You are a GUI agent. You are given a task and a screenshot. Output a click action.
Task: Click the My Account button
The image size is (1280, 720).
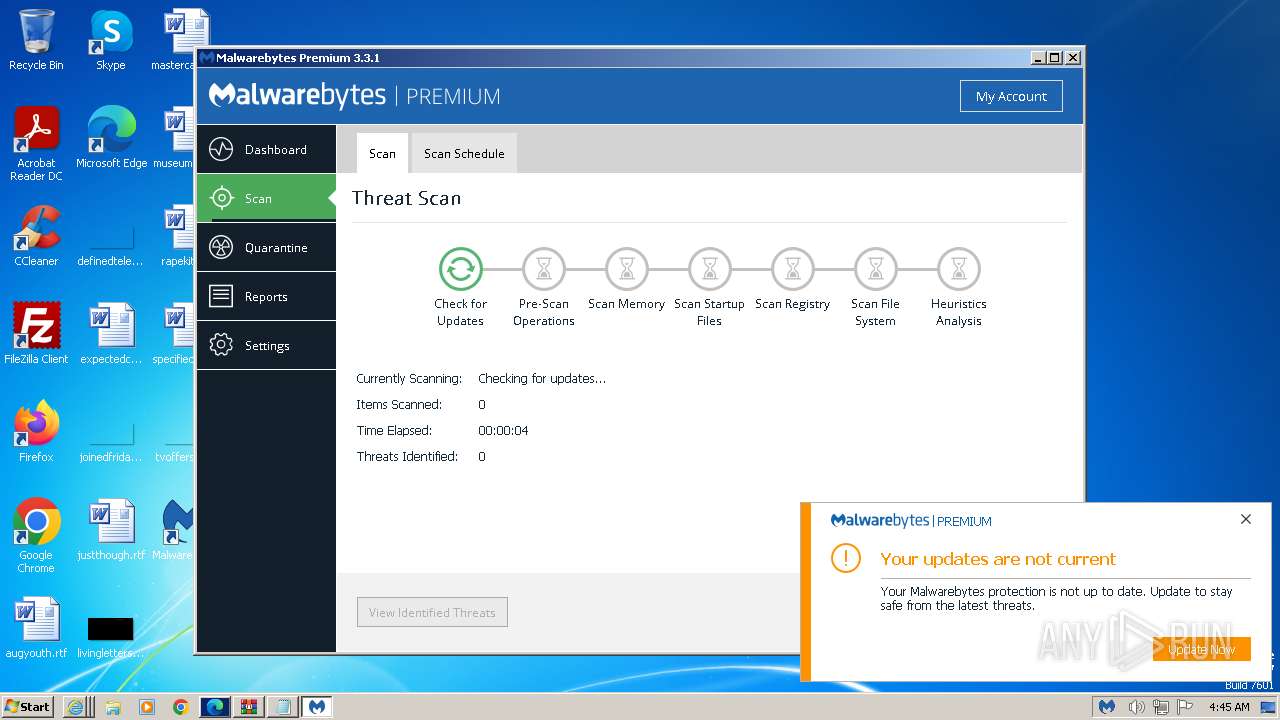point(1011,96)
